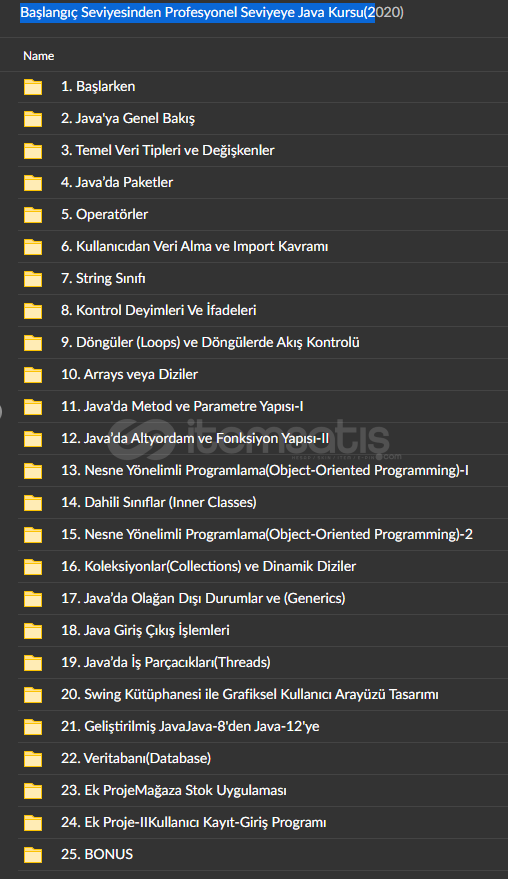The width and height of the screenshot is (508, 879).
Task: Open the folder icon next to 25. BONUS
Action: [33, 855]
